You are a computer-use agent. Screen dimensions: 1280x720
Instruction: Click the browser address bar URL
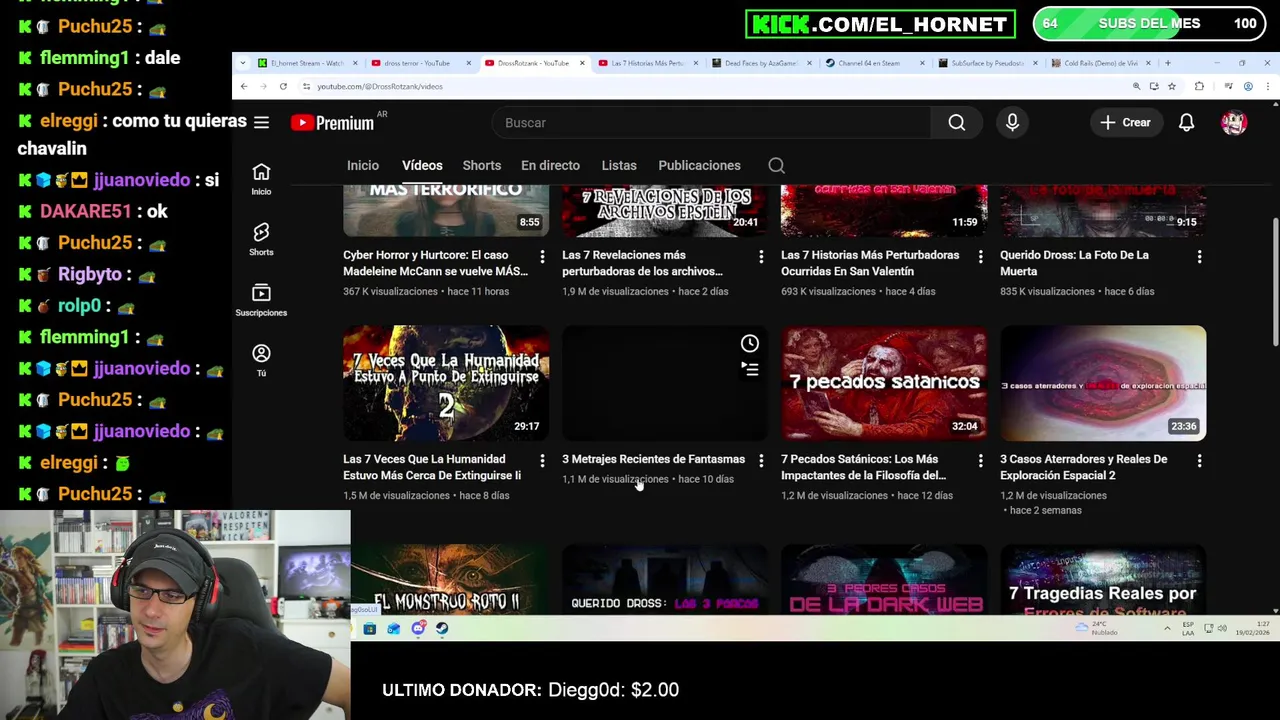tap(380, 86)
